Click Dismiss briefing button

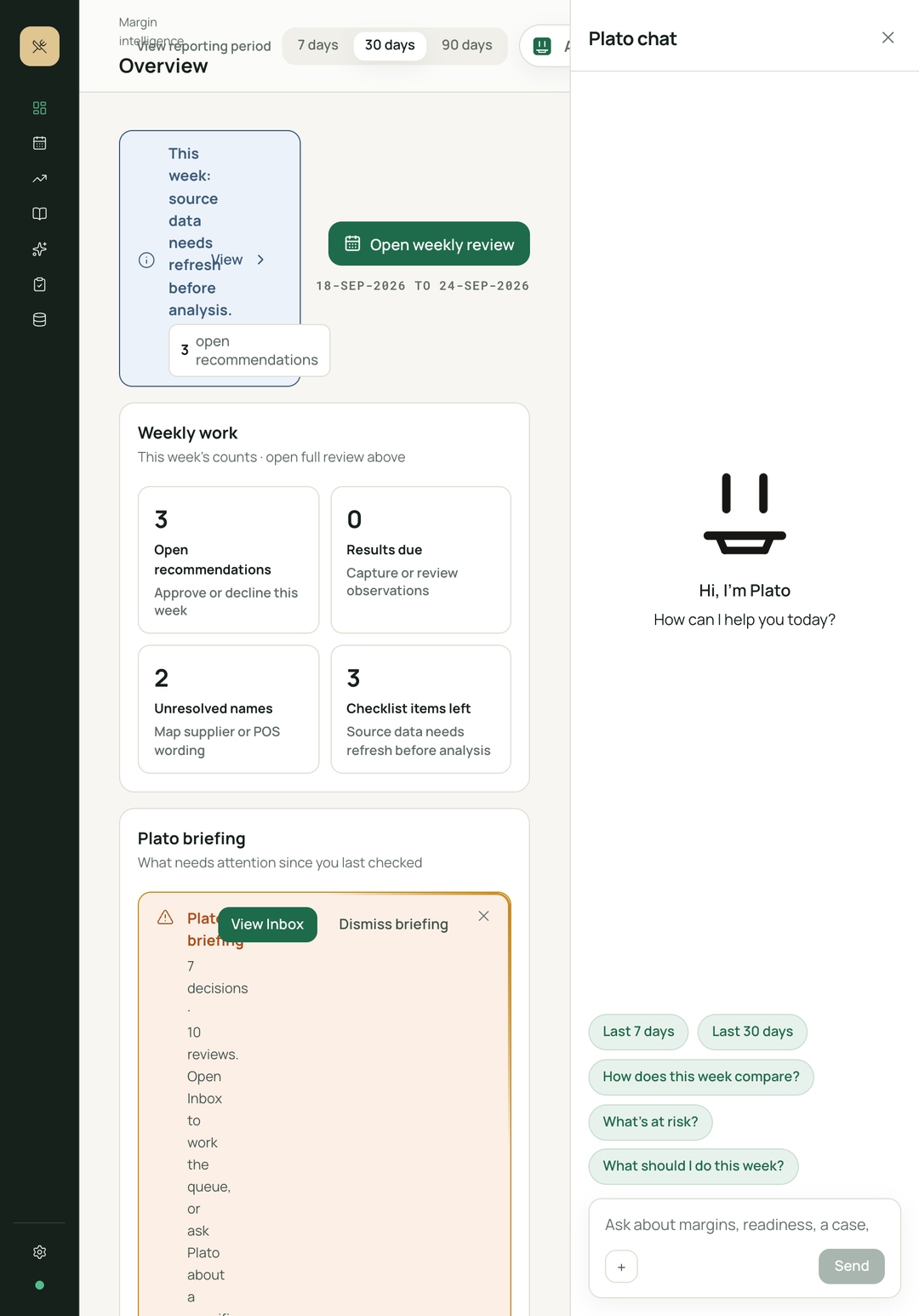tap(393, 924)
